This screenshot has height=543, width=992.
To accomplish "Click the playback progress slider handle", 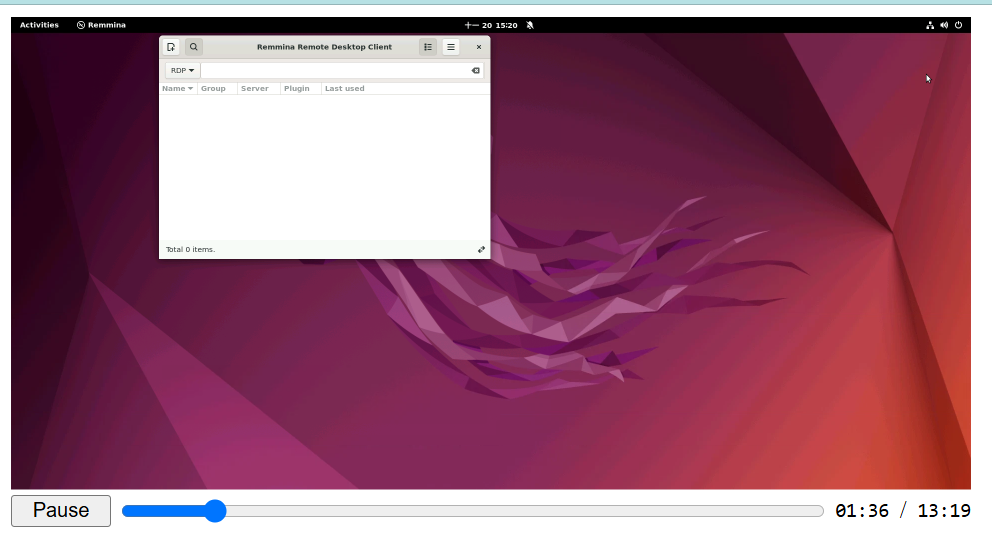I will click(215, 511).
